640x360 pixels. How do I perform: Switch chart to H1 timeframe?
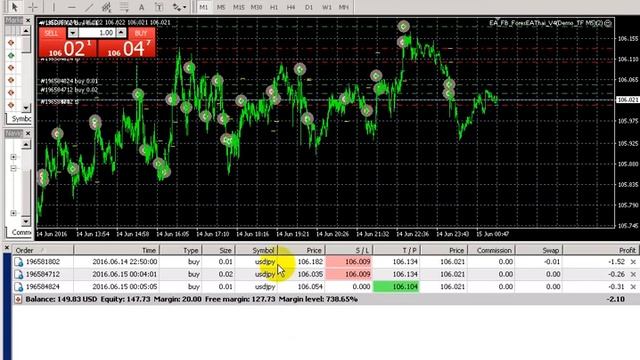coord(274,7)
